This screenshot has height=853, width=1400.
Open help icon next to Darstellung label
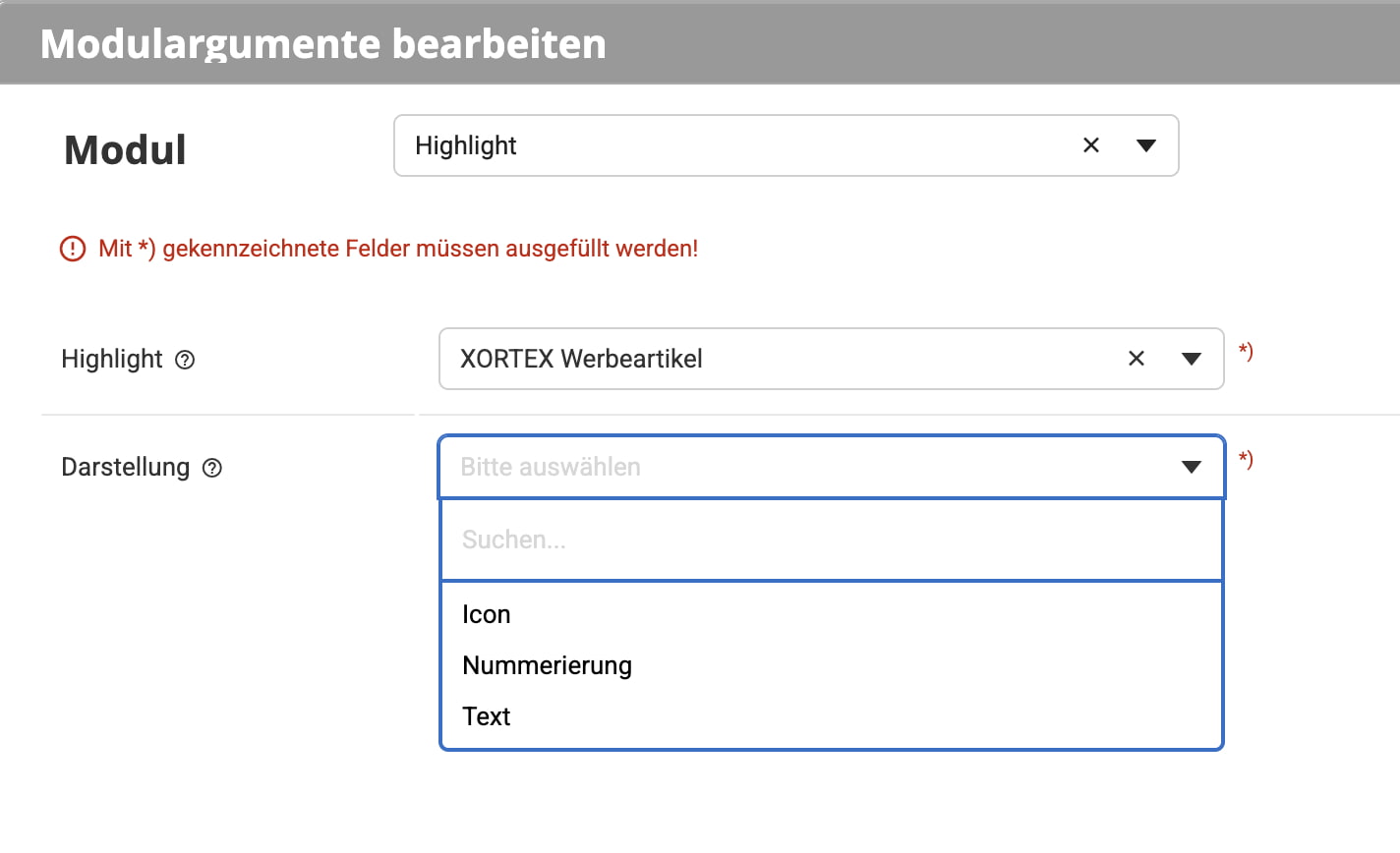click(212, 468)
